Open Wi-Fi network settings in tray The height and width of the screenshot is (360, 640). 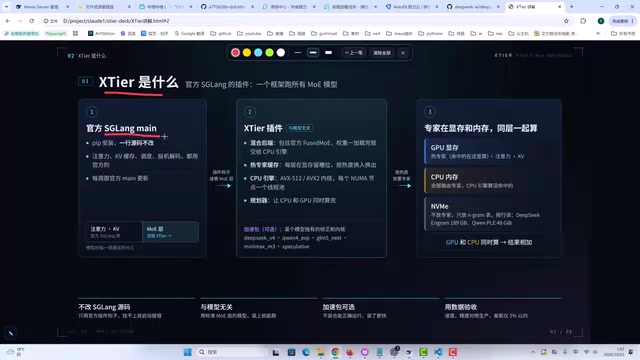pos(587,352)
